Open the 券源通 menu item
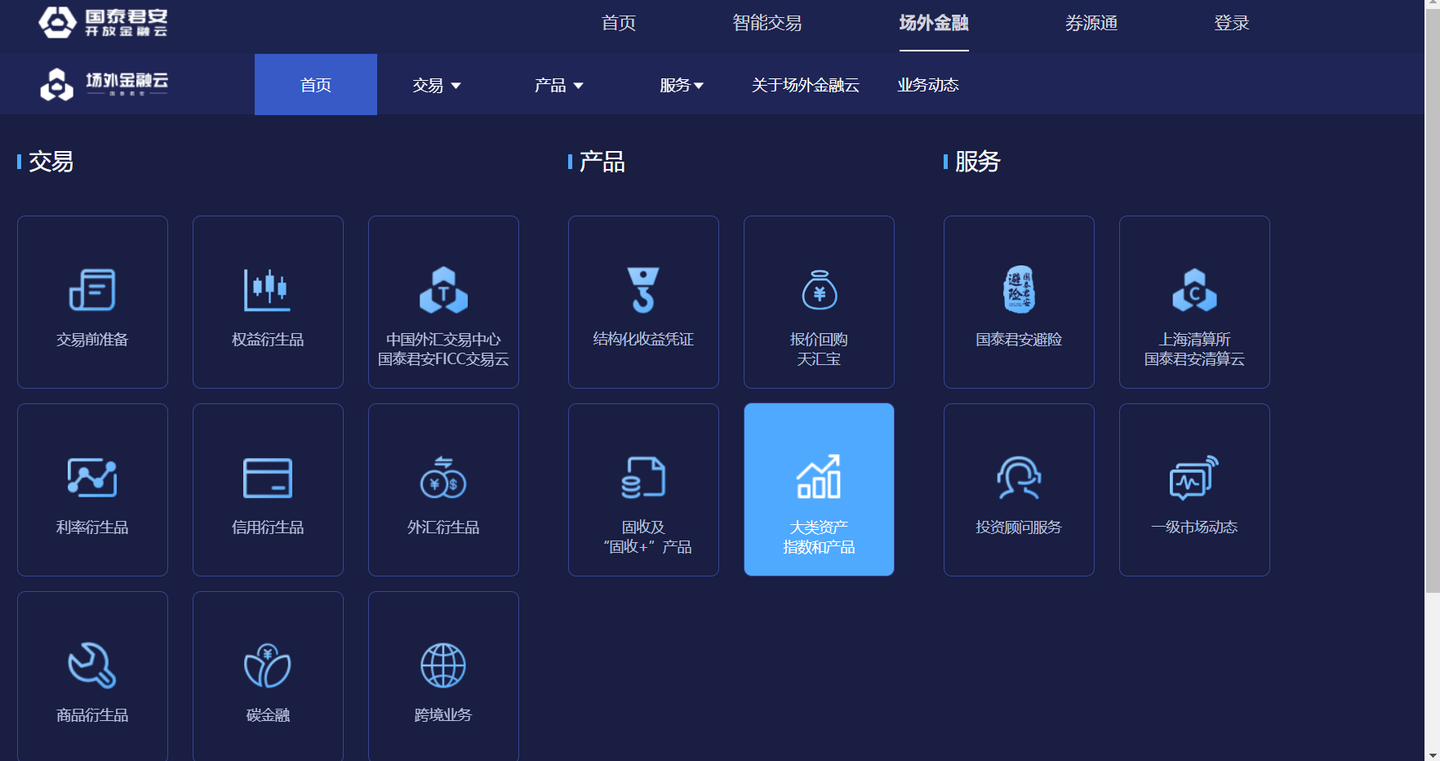1440x761 pixels. 1092,22
